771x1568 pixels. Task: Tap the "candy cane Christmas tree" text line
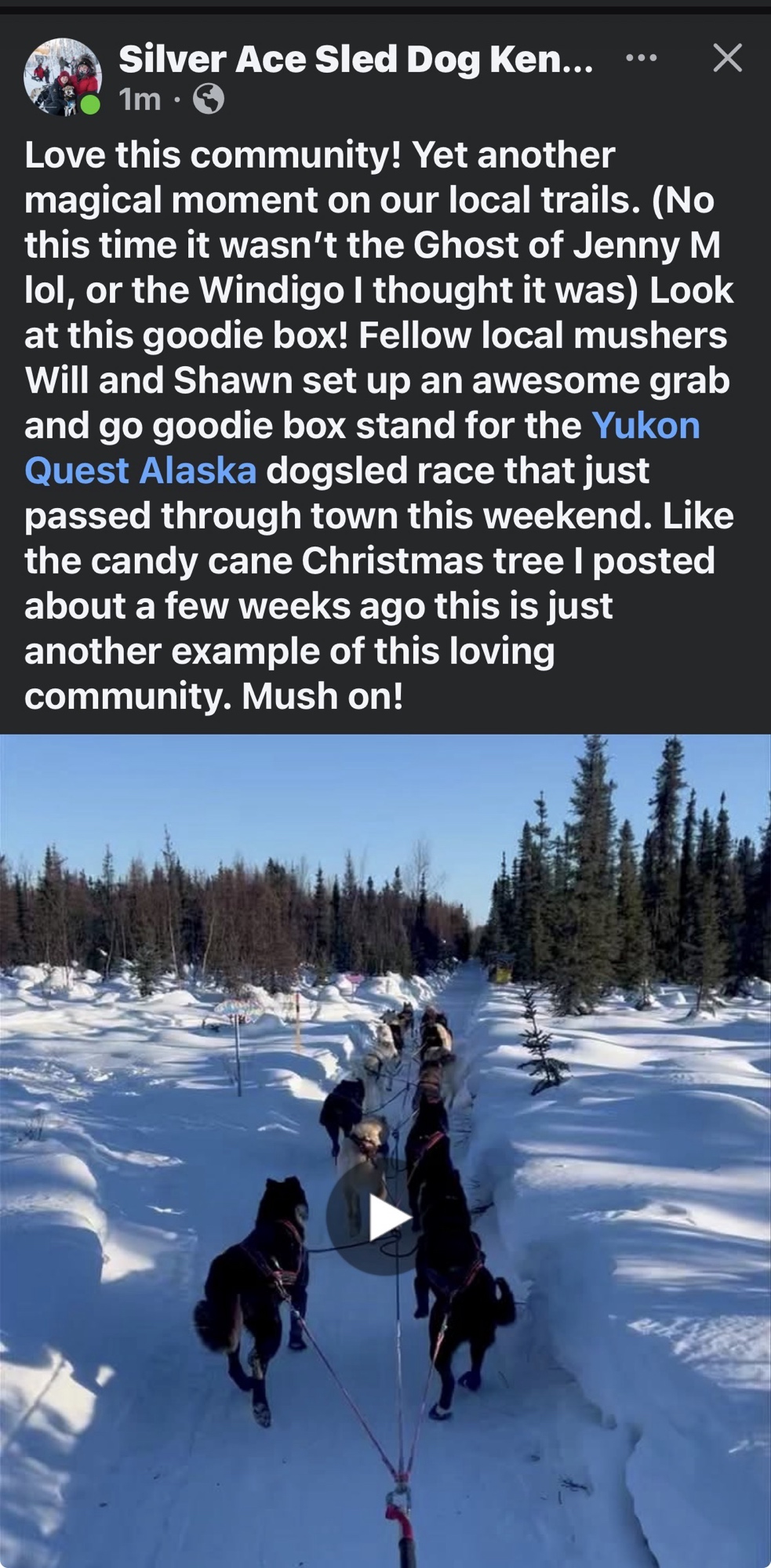369,561
